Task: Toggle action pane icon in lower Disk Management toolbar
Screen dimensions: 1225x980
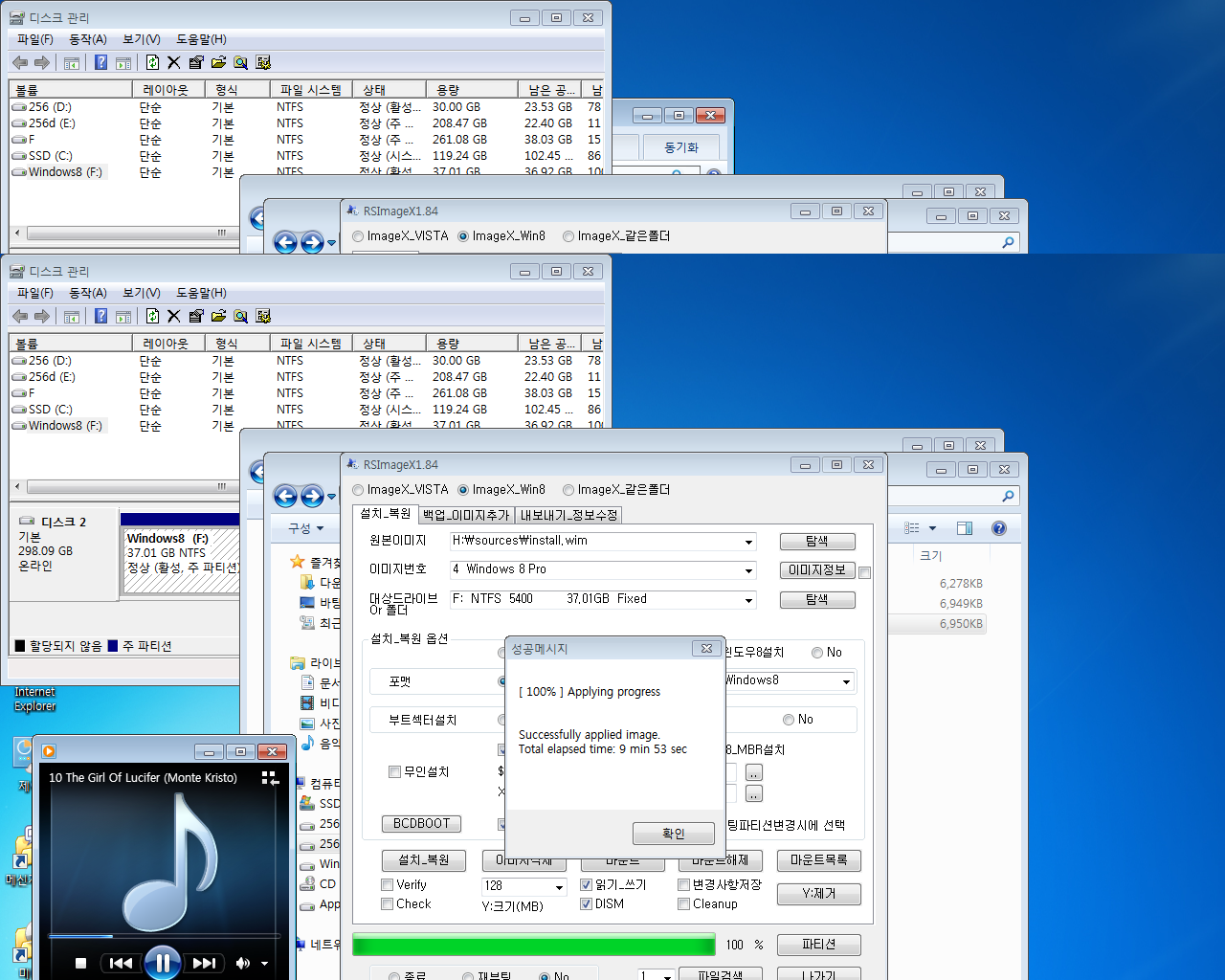Action: click(123, 316)
